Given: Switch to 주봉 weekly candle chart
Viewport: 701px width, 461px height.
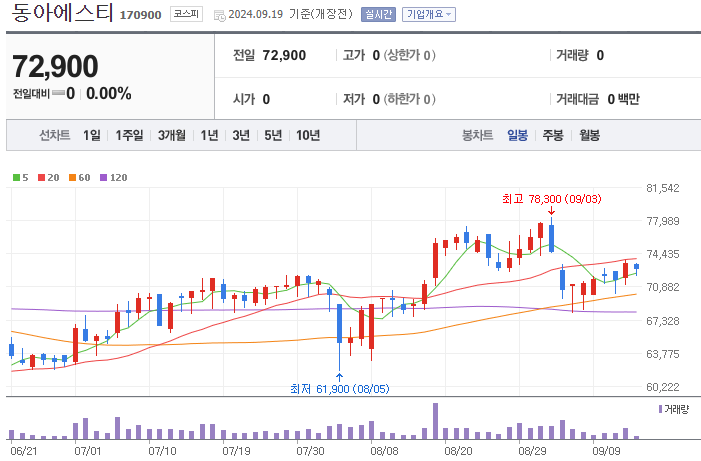Looking at the screenshot, I should 553,135.
